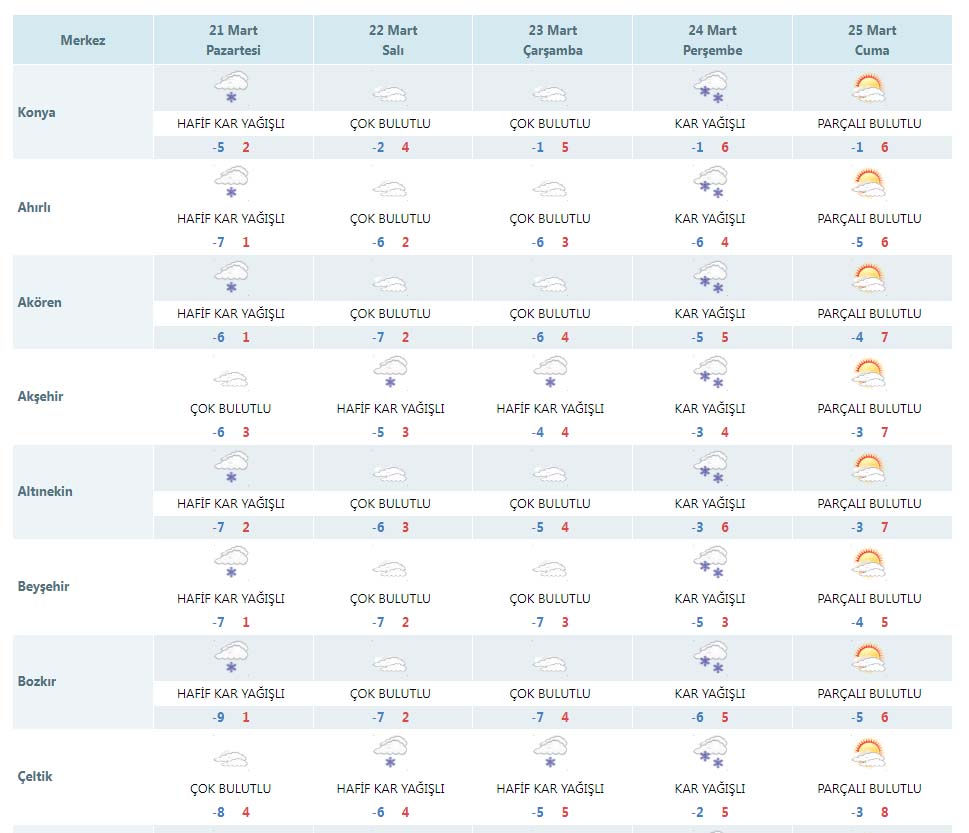Click Çeltik's light snow icon for Salı
The height and width of the screenshot is (833, 969).
click(389, 753)
